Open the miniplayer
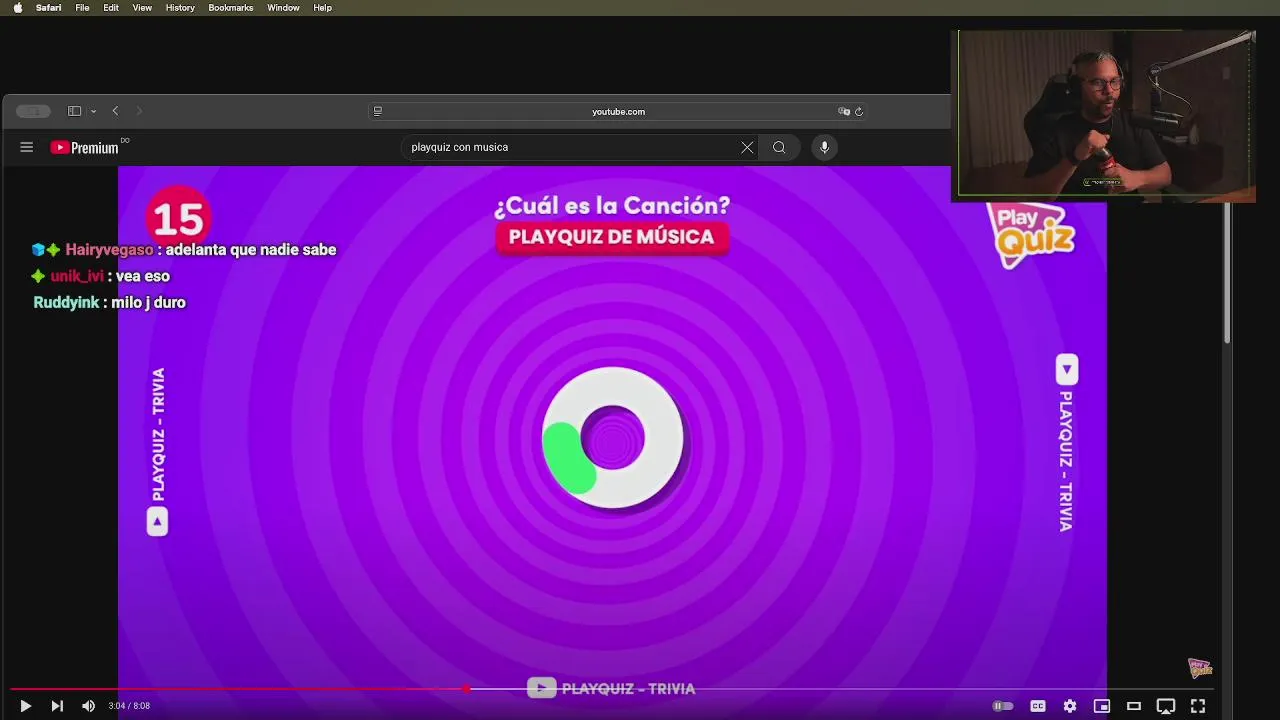 pyautogui.click(x=1102, y=706)
